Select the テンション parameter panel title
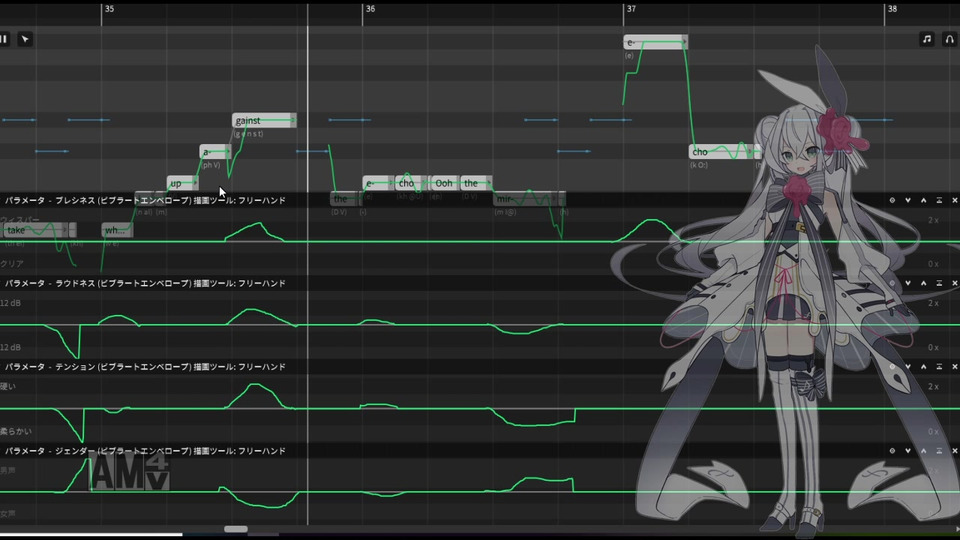 [x=145, y=367]
